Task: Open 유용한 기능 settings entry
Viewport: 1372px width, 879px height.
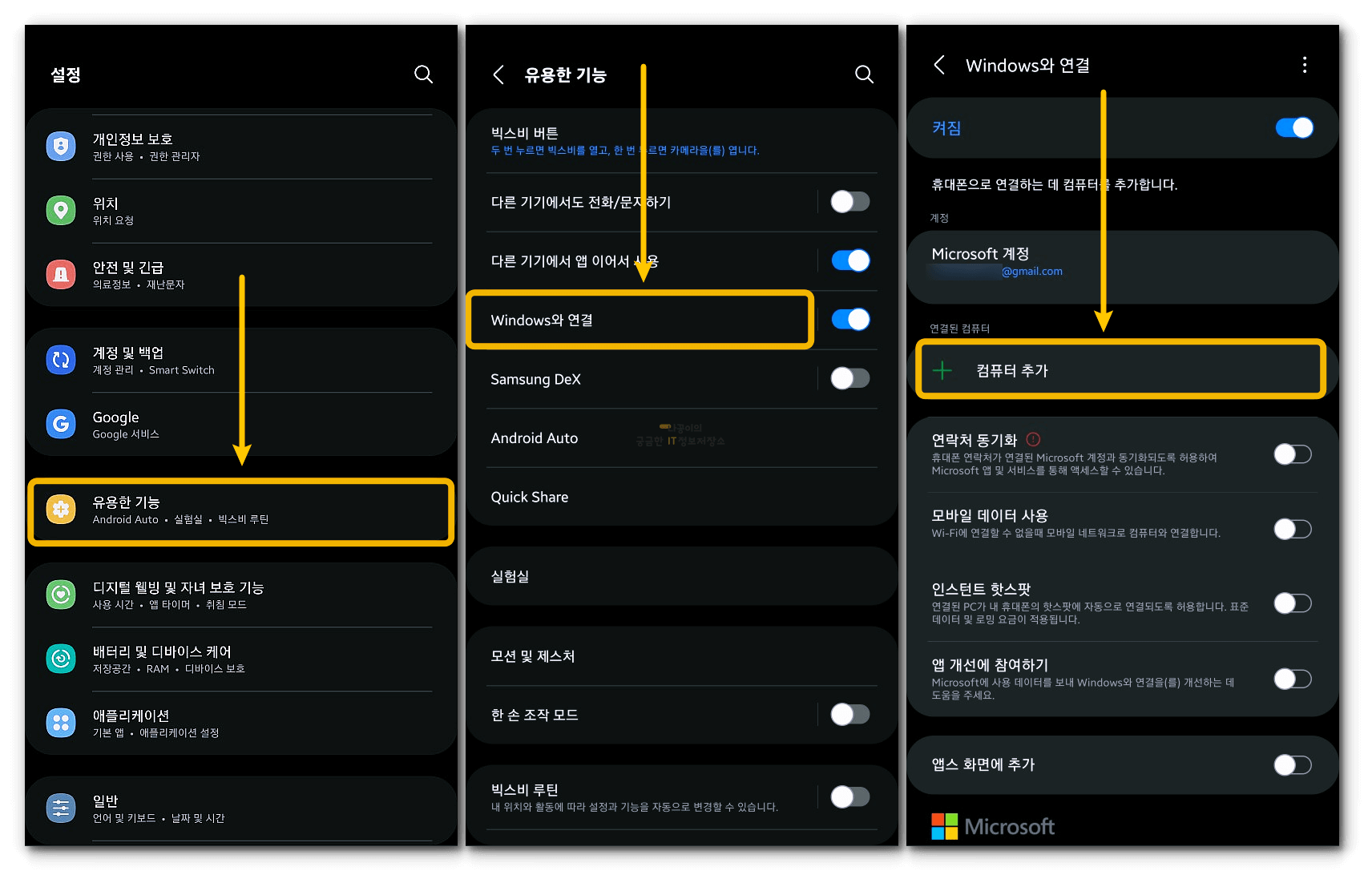Action: (x=240, y=510)
